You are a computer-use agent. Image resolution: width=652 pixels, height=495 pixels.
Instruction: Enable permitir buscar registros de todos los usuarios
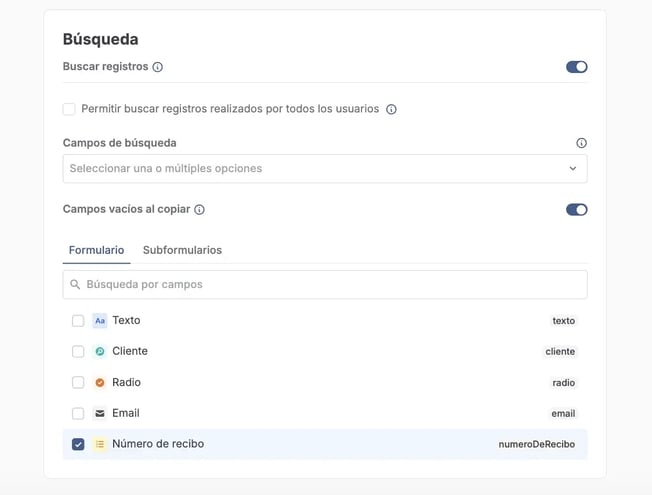pyautogui.click(x=69, y=109)
